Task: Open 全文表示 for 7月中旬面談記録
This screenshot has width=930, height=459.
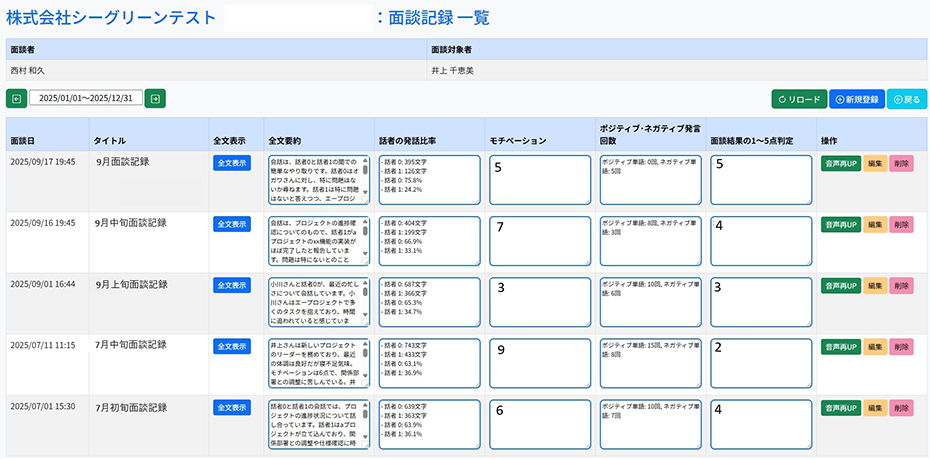Action: tap(231, 346)
